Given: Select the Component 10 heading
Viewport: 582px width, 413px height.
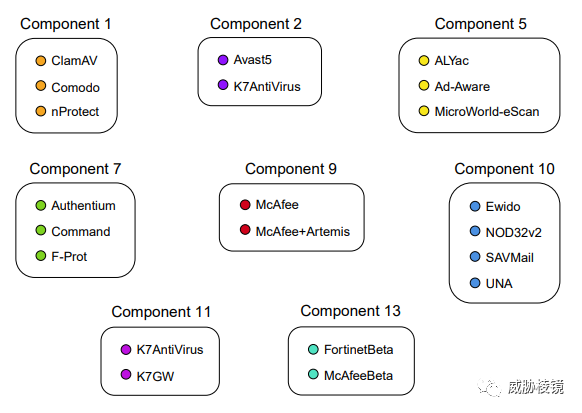Looking at the screenshot, I should [504, 169].
